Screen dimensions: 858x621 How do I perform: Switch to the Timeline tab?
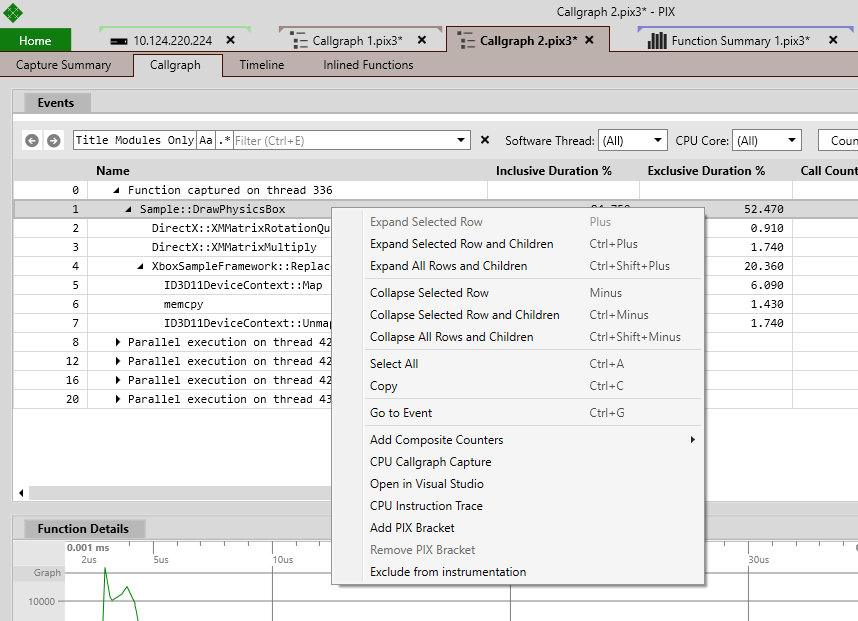point(262,65)
